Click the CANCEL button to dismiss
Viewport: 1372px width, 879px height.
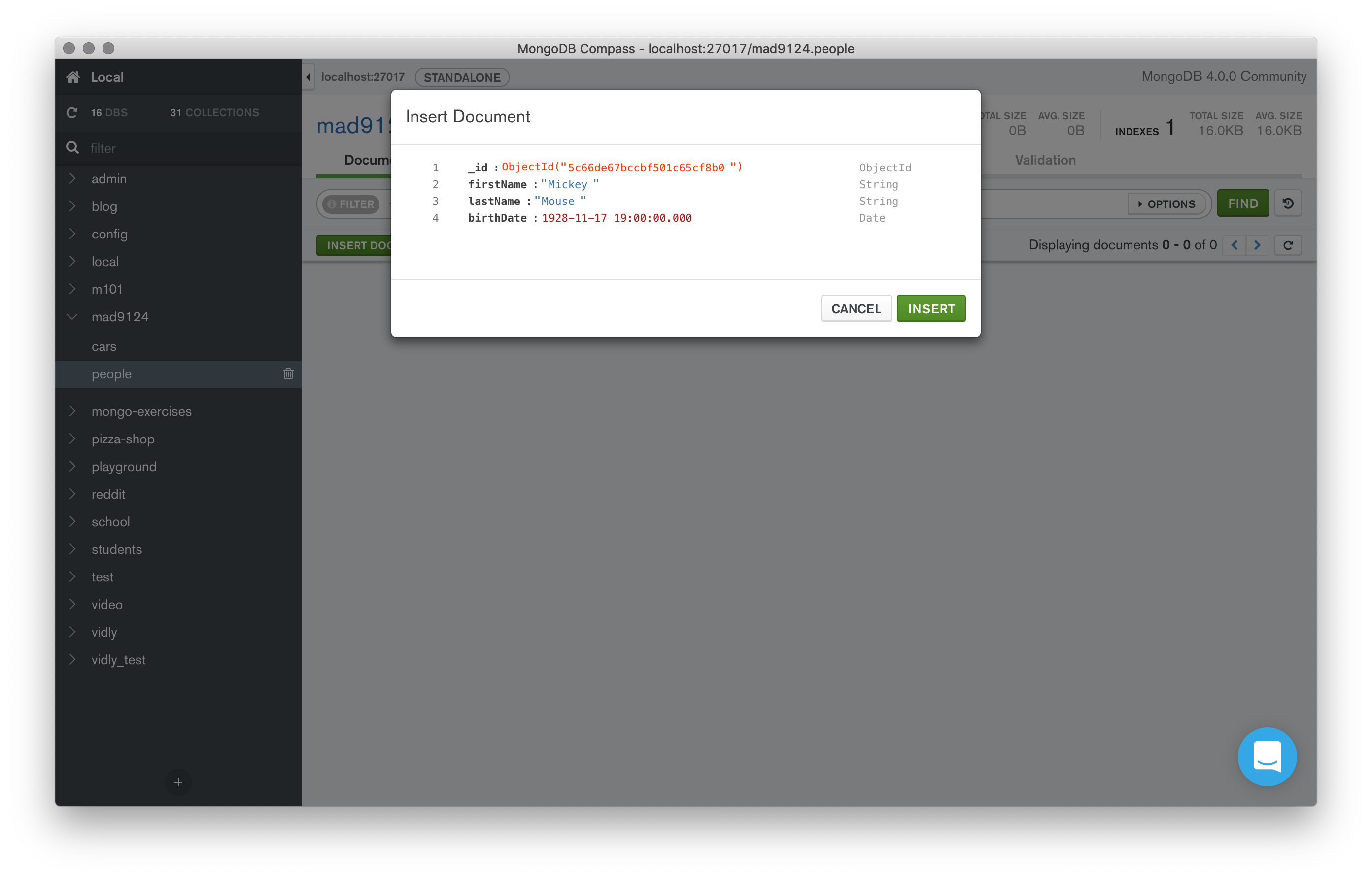(x=856, y=308)
